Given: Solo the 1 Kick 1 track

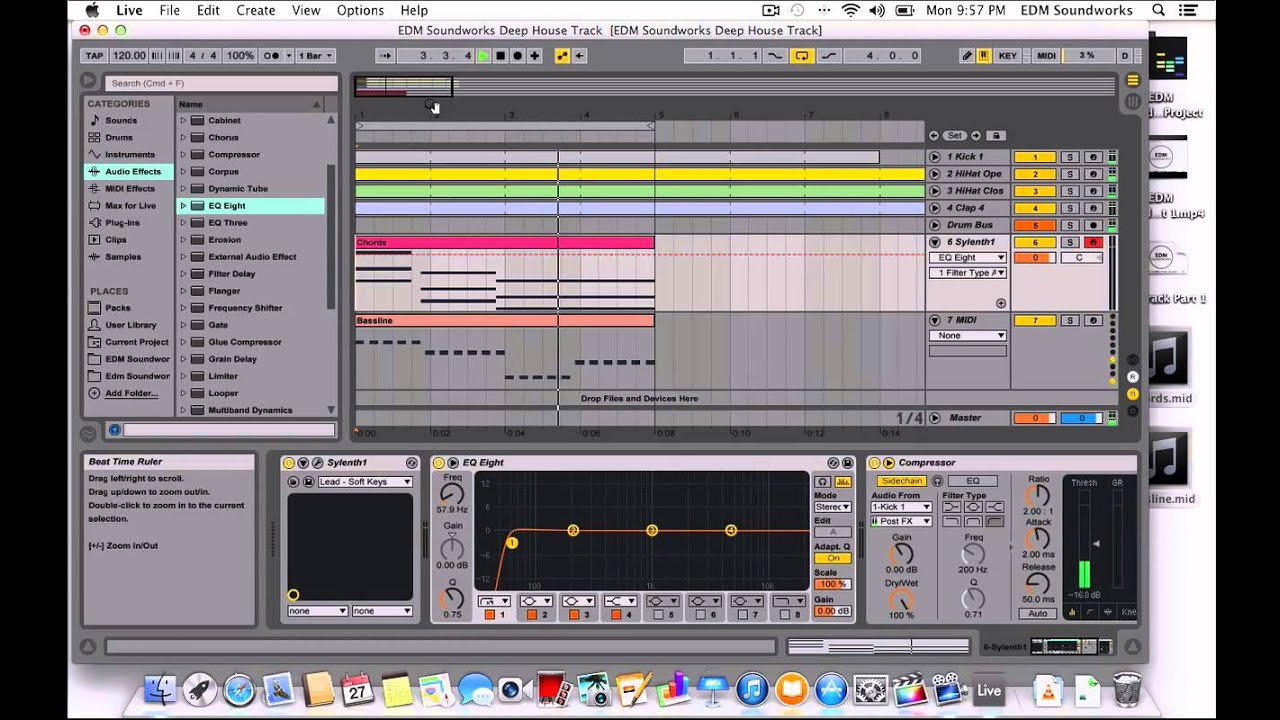Looking at the screenshot, I should pyautogui.click(x=1069, y=157).
